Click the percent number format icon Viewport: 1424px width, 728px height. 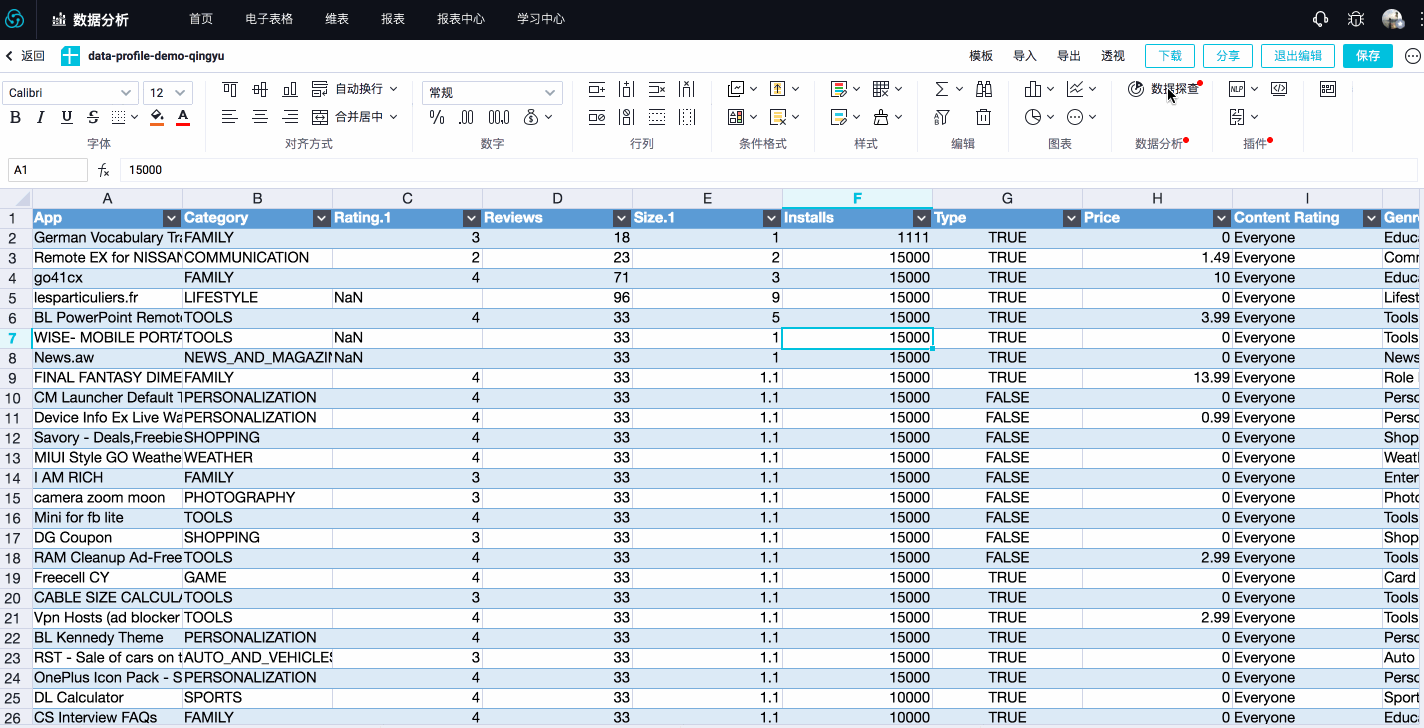pyautogui.click(x=437, y=117)
